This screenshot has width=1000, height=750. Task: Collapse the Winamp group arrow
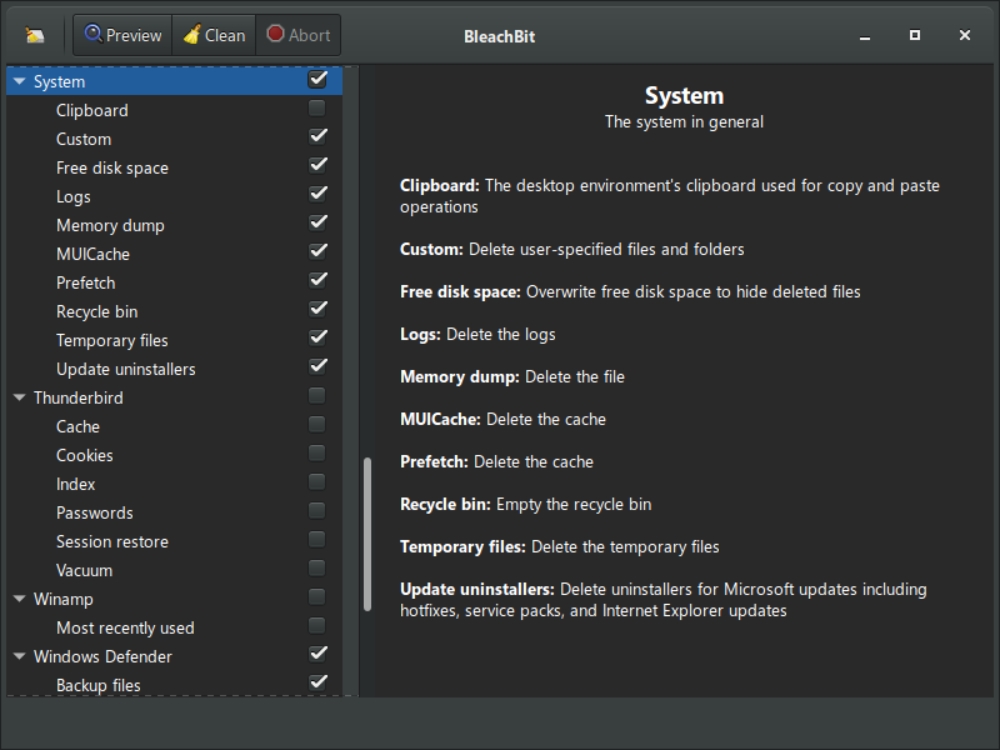pyautogui.click(x=20, y=600)
